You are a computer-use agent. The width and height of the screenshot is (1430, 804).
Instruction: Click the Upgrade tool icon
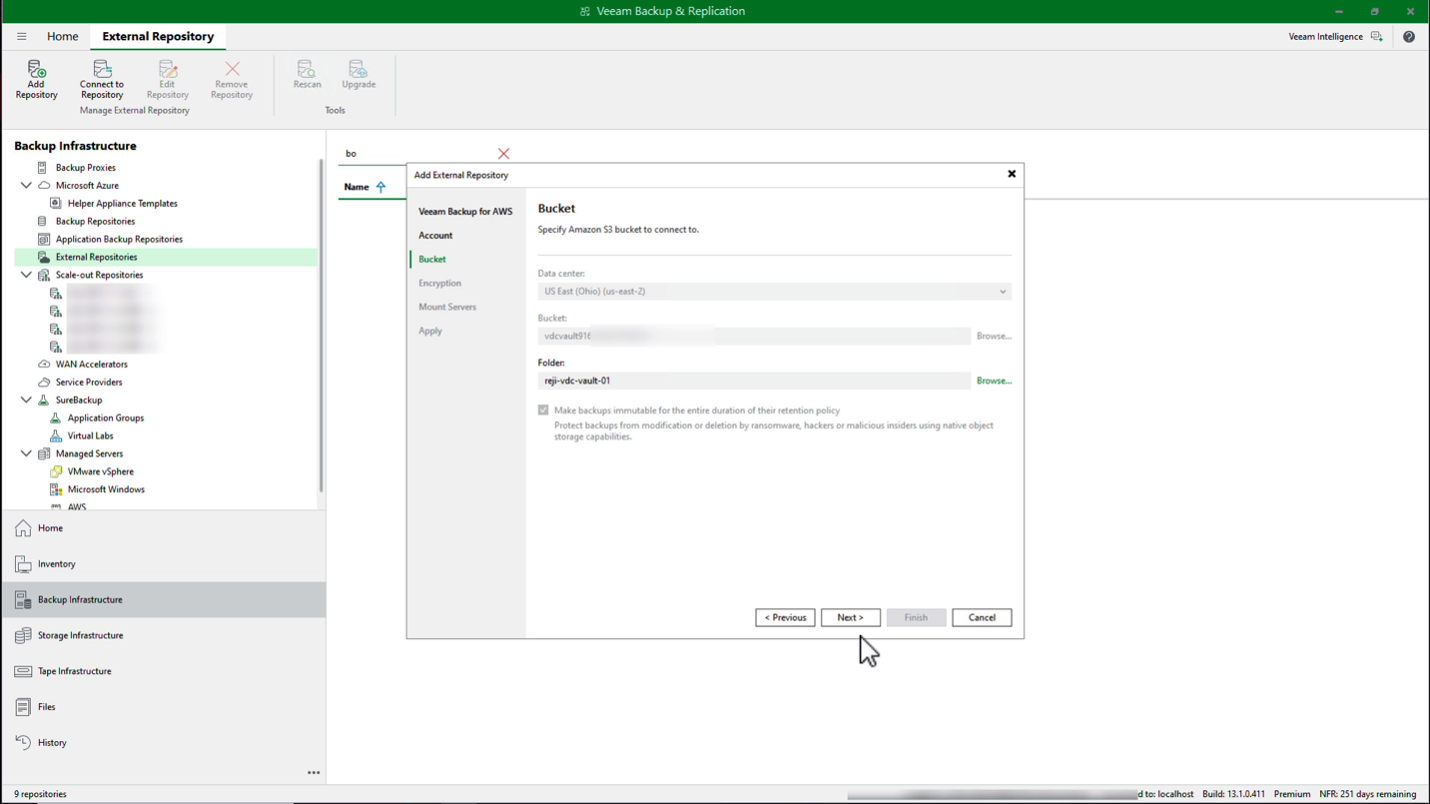(358, 75)
